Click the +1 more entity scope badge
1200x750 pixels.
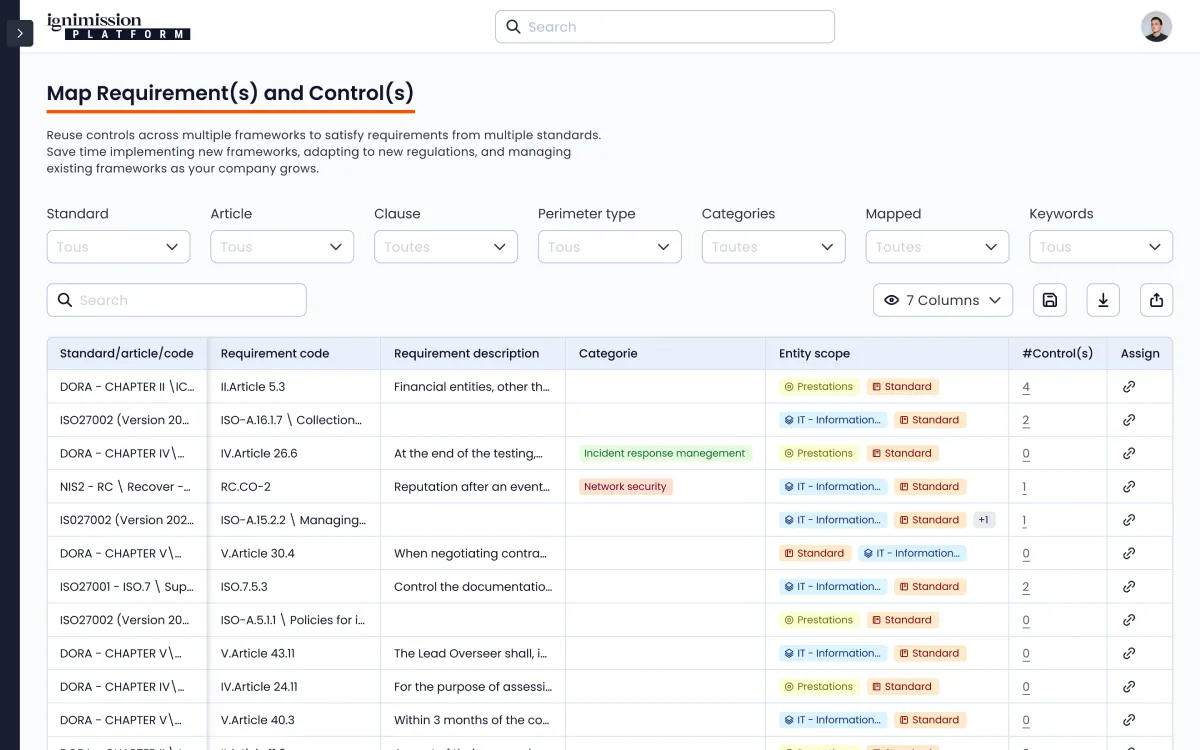[983, 520]
